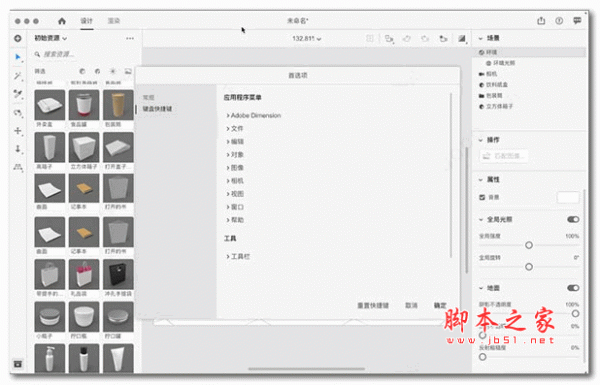
Task: Open the background color swatch
Action: tap(568, 197)
